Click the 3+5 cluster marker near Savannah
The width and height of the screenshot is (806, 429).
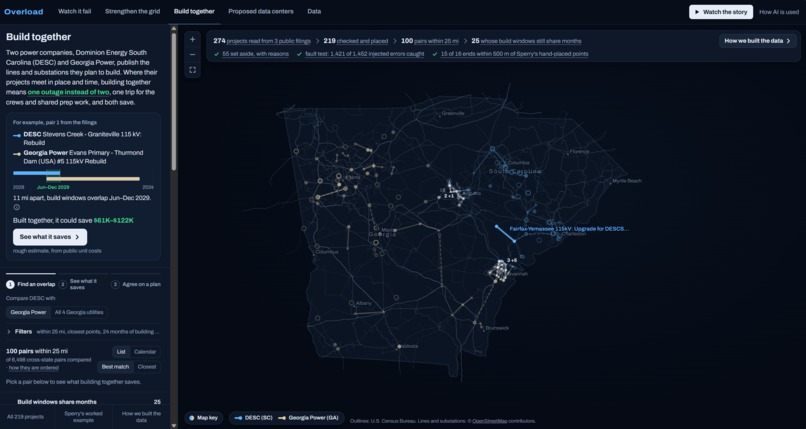point(511,260)
